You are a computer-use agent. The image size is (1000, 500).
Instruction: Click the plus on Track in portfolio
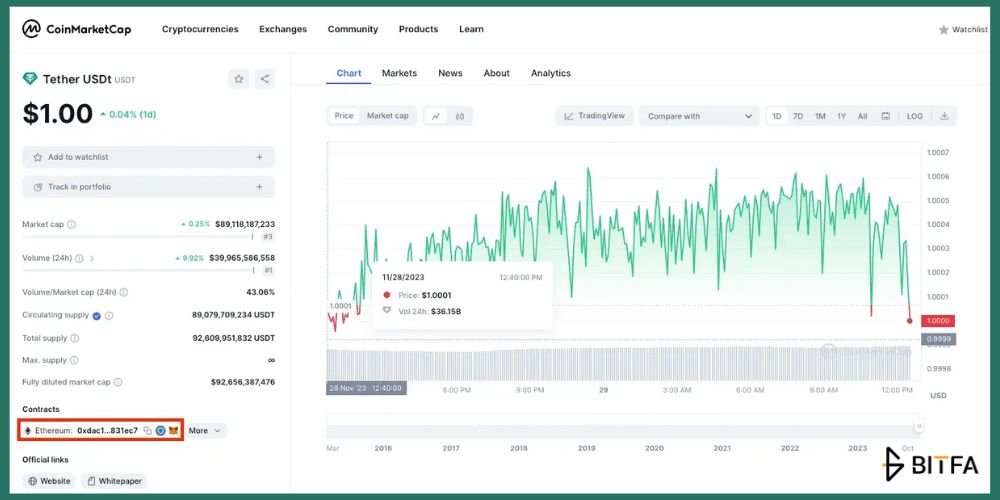tap(259, 187)
